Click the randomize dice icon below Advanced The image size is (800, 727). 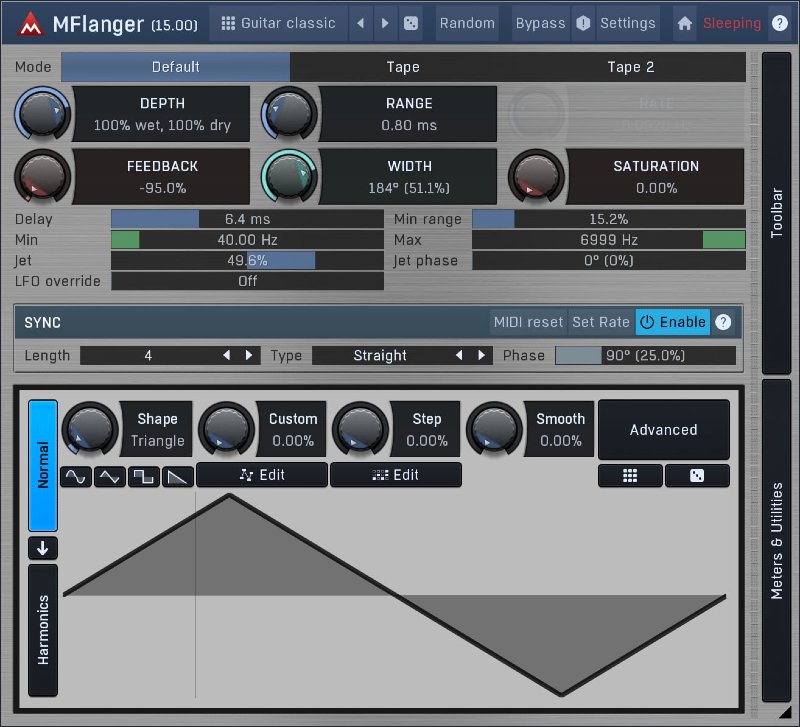click(697, 476)
